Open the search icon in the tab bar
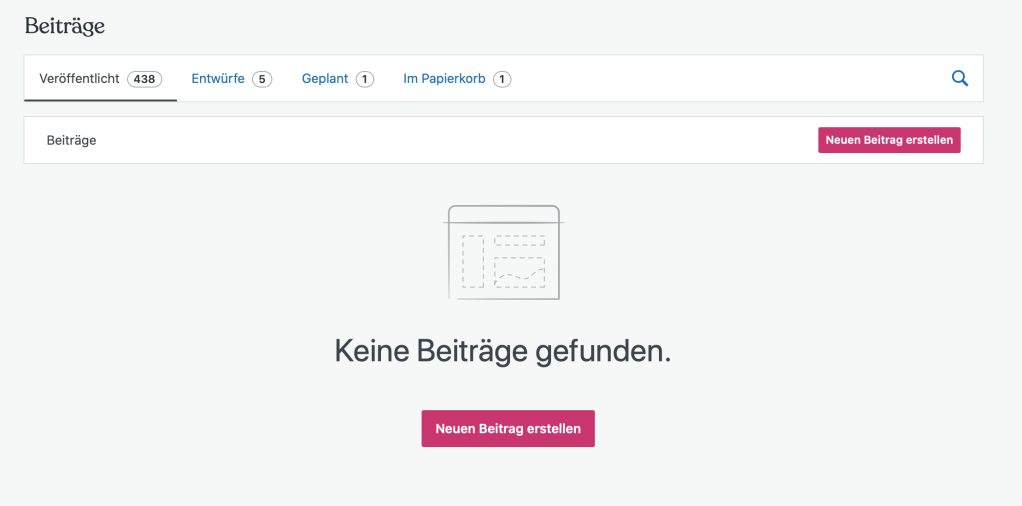This screenshot has width=1022, height=506. tap(959, 79)
